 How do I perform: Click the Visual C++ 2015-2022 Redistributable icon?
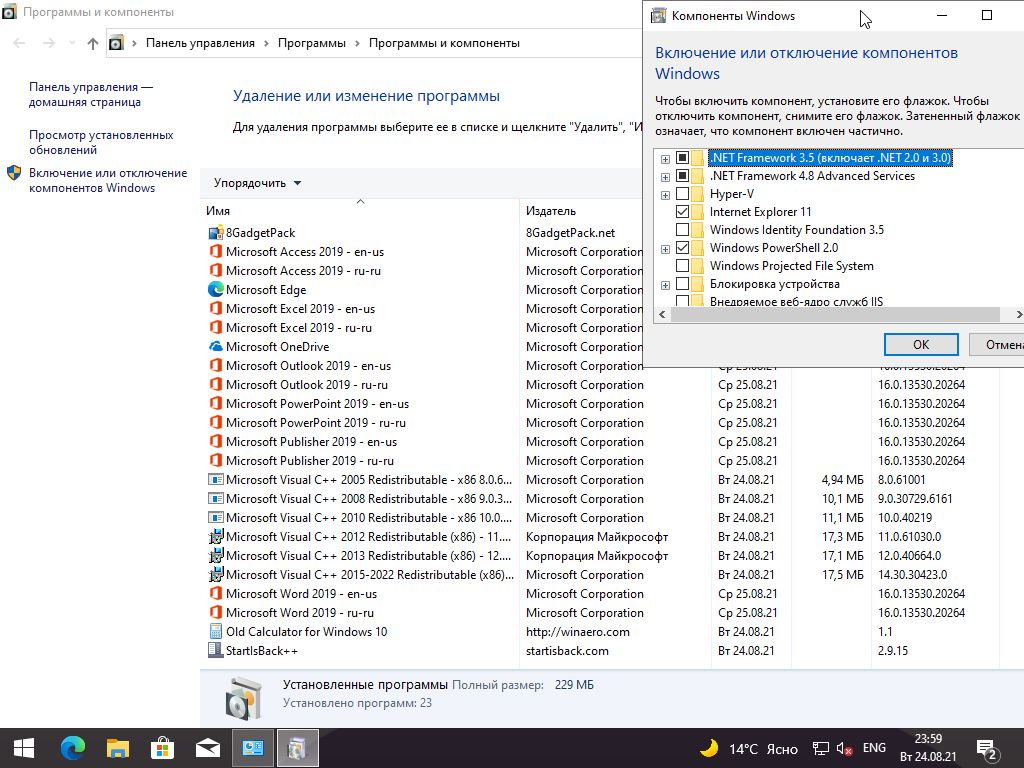[216, 575]
